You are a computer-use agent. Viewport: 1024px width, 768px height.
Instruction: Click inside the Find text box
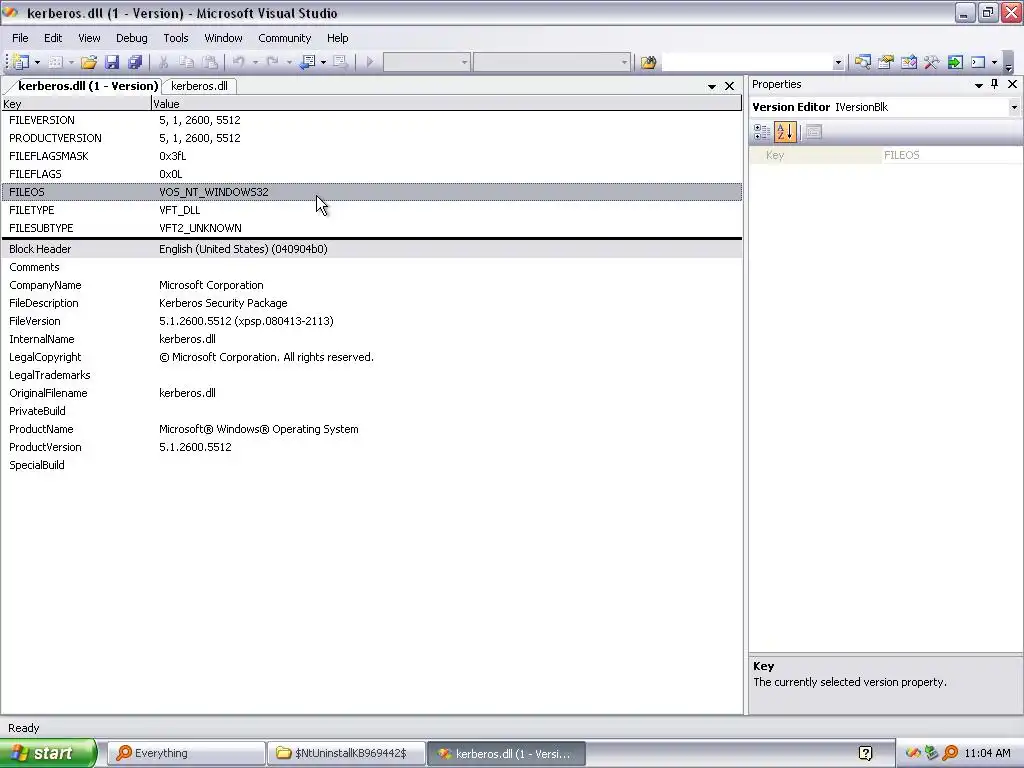pyautogui.click(x=746, y=62)
